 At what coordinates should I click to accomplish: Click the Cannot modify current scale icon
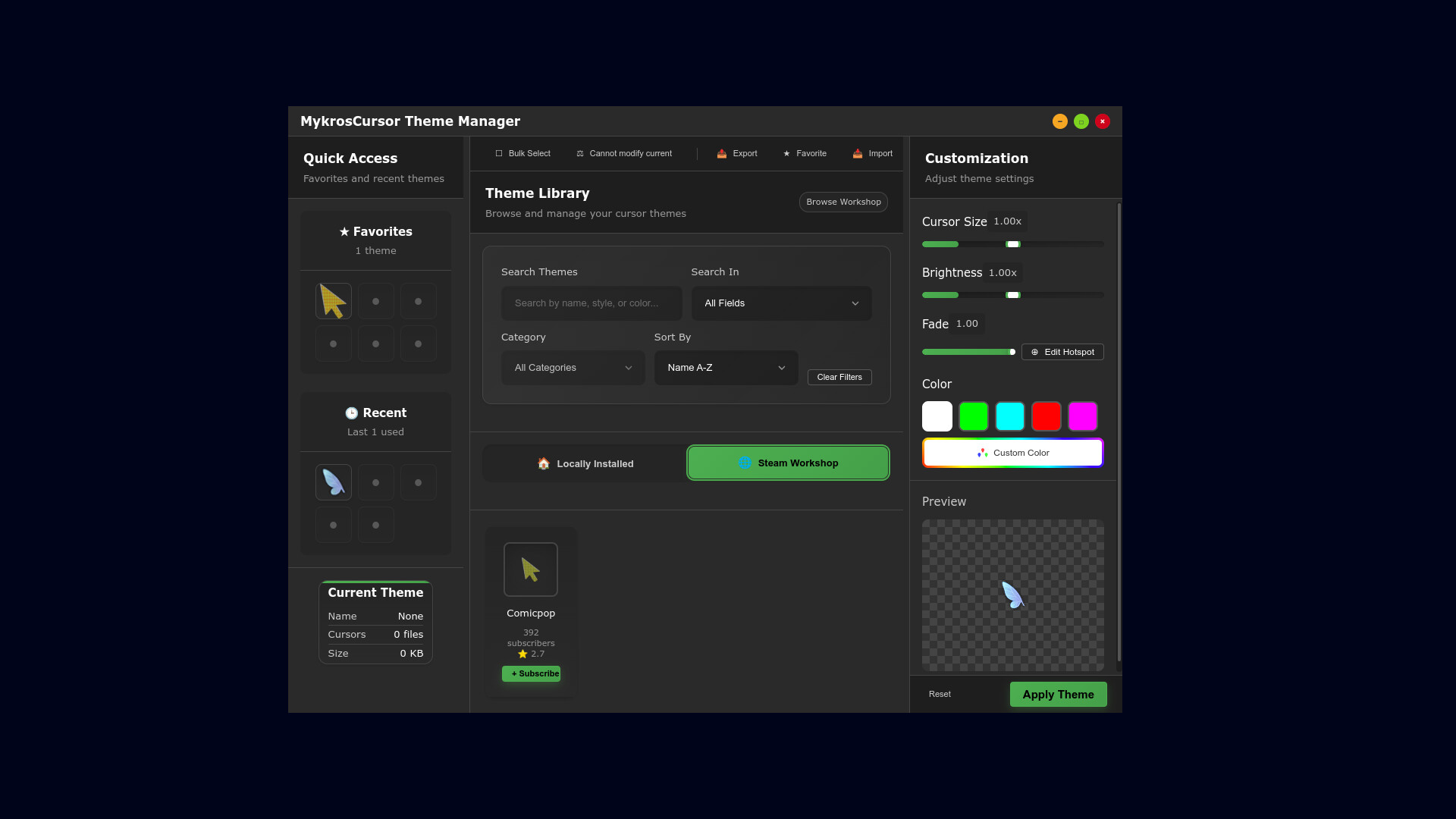[x=580, y=153]
